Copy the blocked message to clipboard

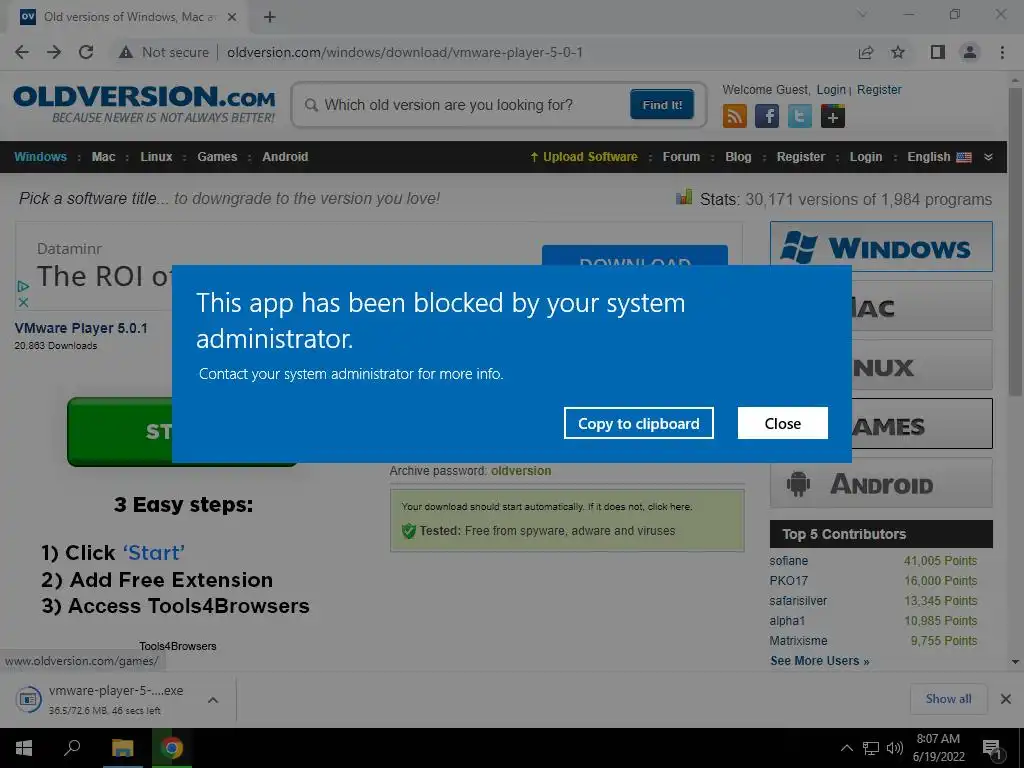[639, 423]
